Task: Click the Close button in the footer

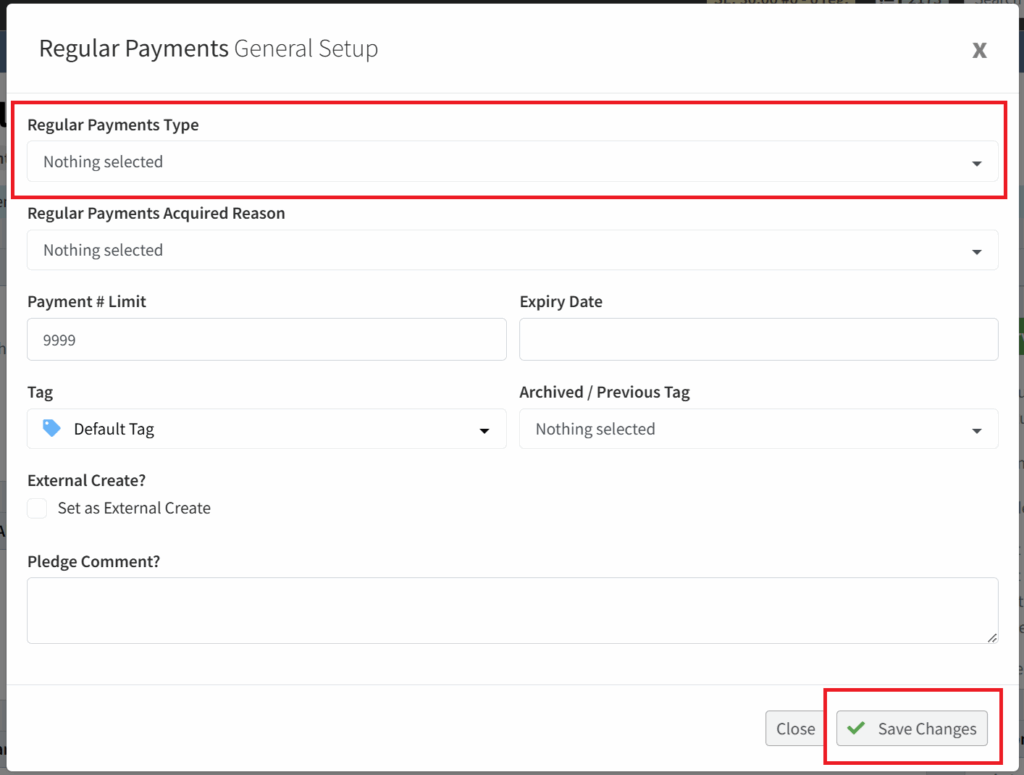Action: (795, 729)
